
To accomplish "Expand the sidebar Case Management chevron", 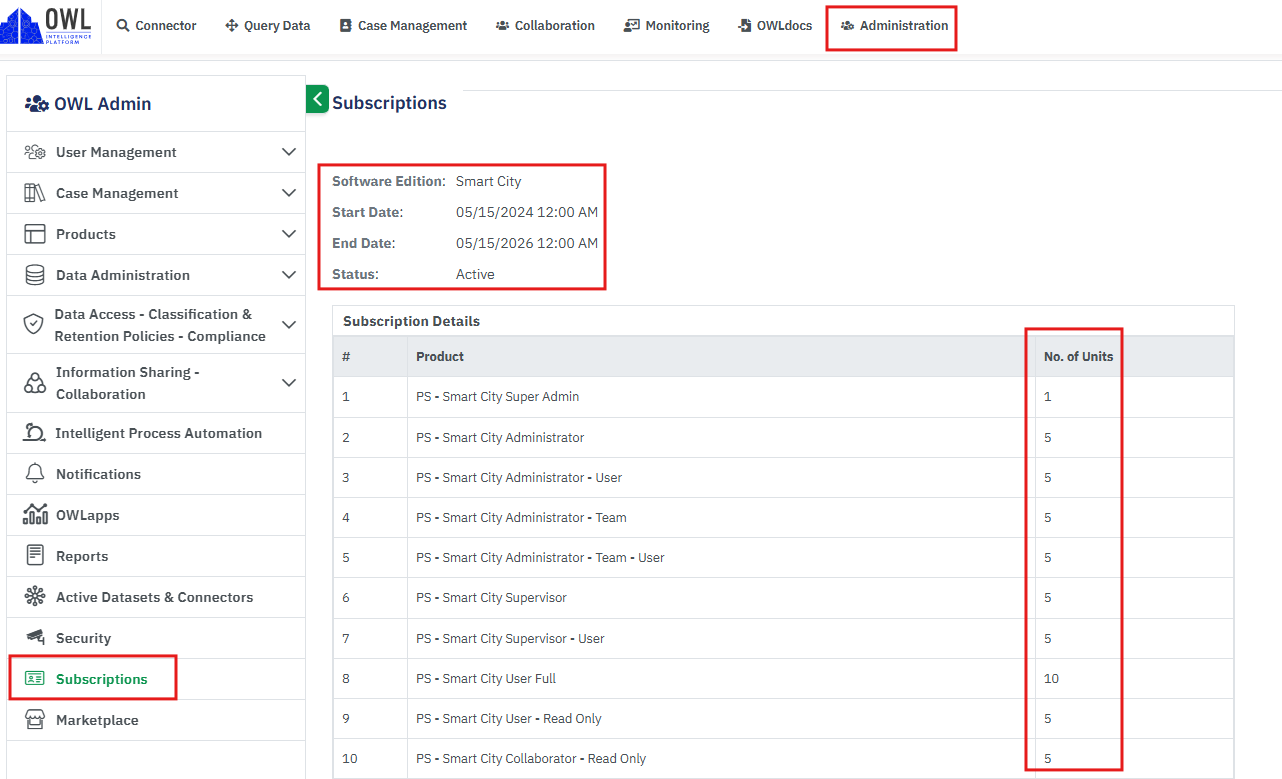I will point(289,193).
